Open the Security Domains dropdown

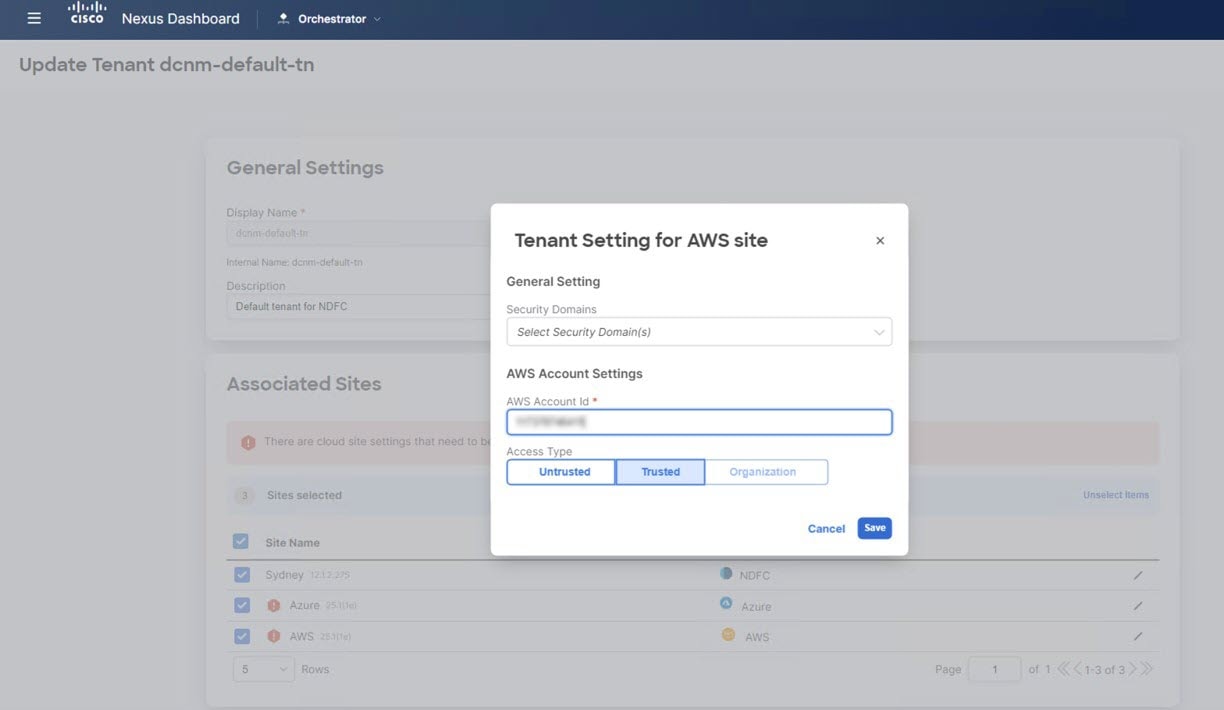point(699,332)
